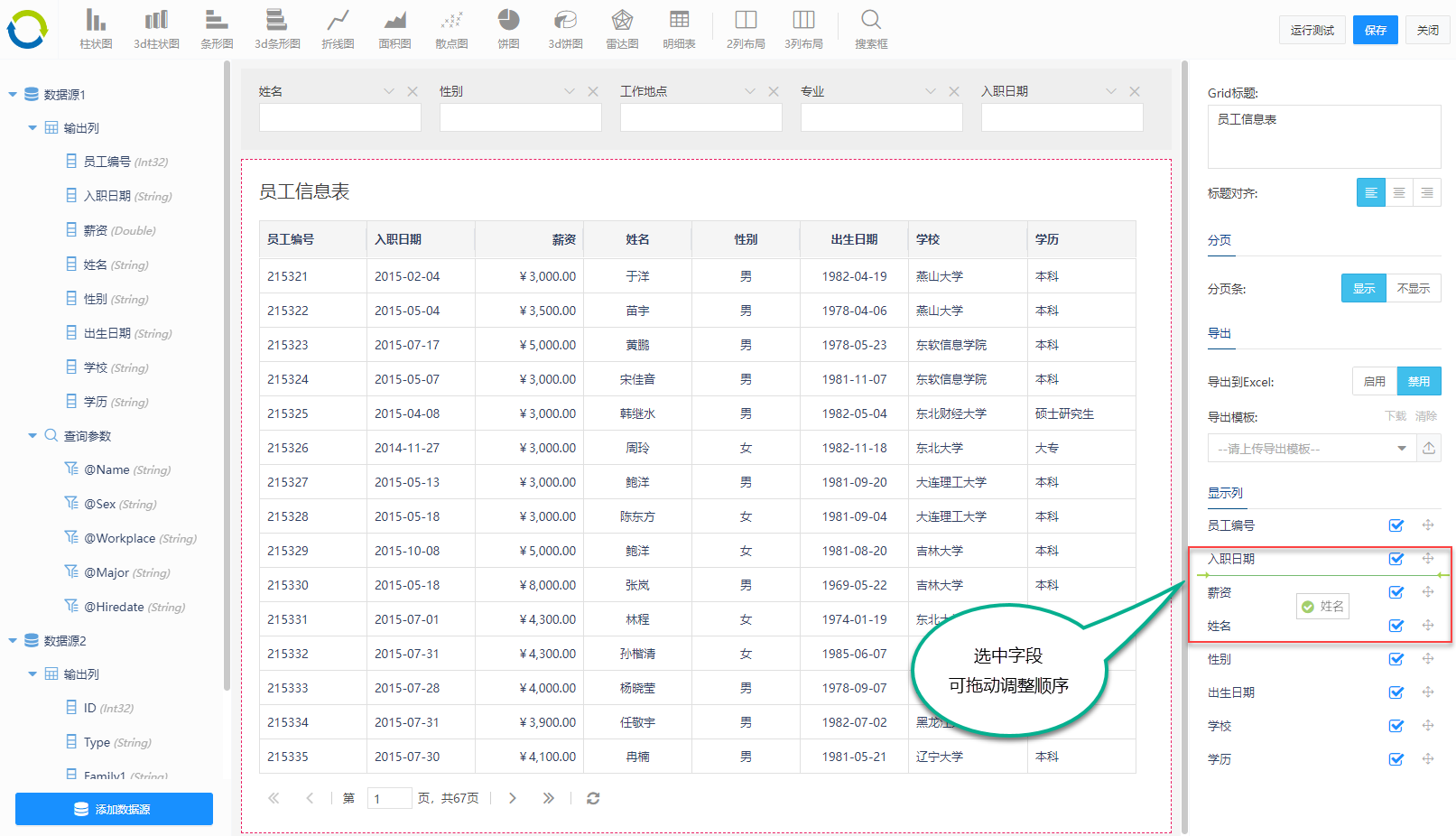Click the 添加数据源 button
Viewport: 1456px width, 836px height.
click(x=114, y=809)
